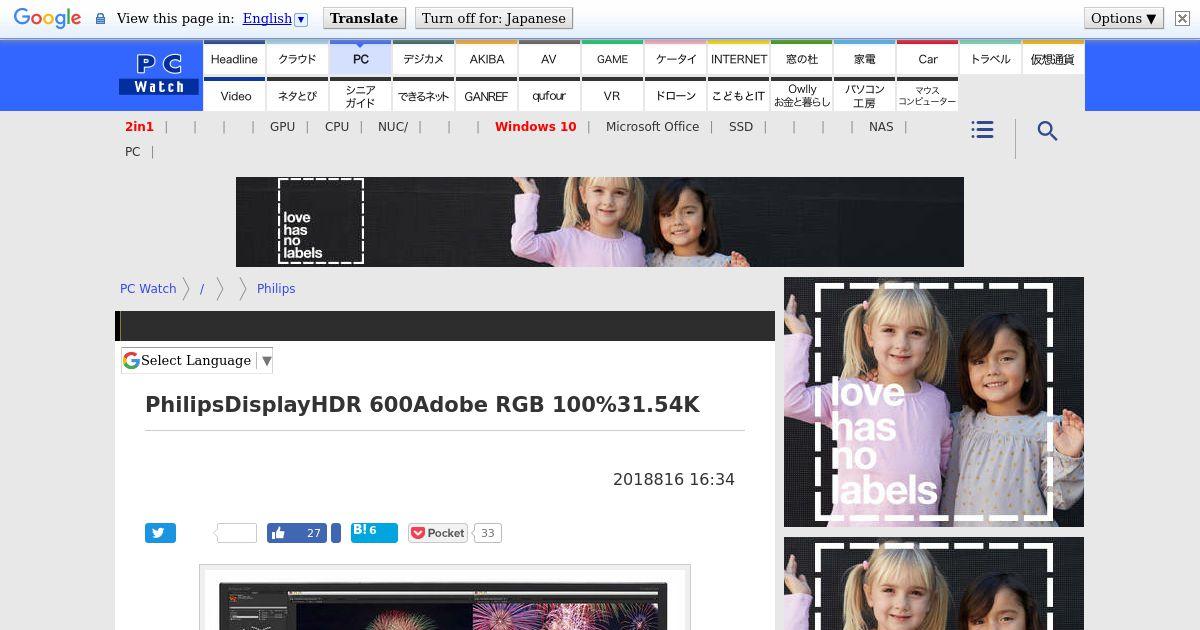Open the Headline tab
Viewport: 1200px width, 630px height.
(234, 58)
